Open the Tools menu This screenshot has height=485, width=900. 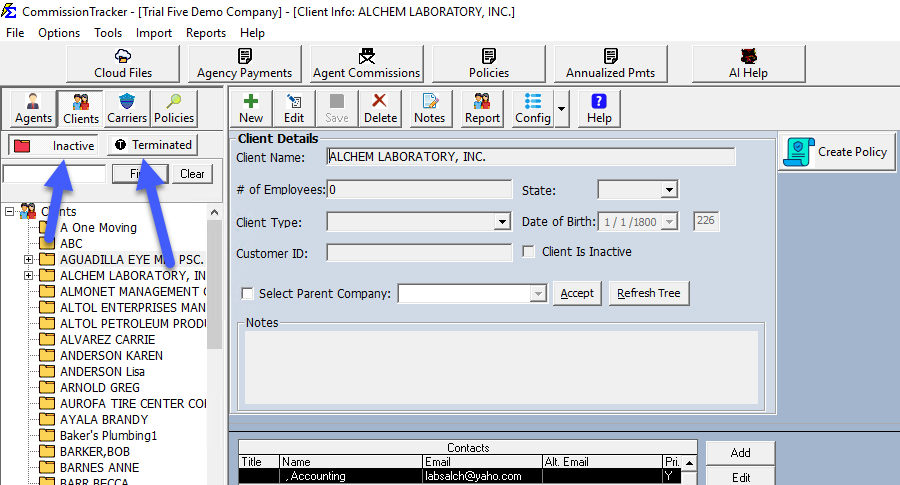108,33
